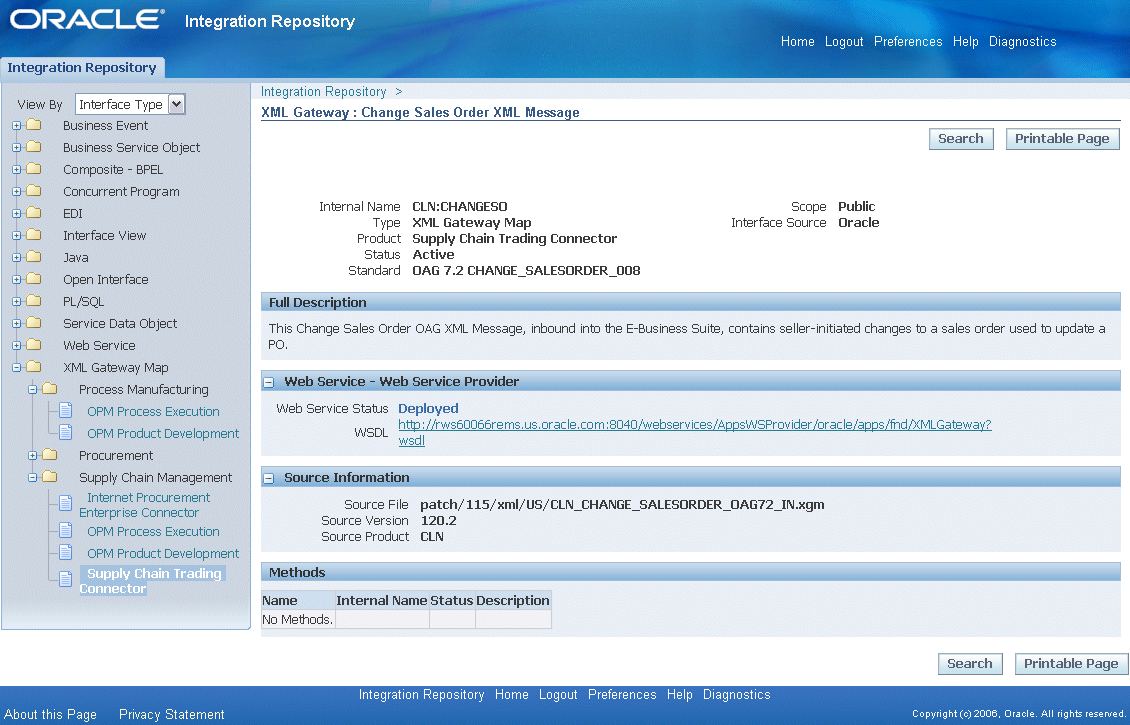
Task: Collapse the XML Gateway Map node
Action: [x=17, y=368]
